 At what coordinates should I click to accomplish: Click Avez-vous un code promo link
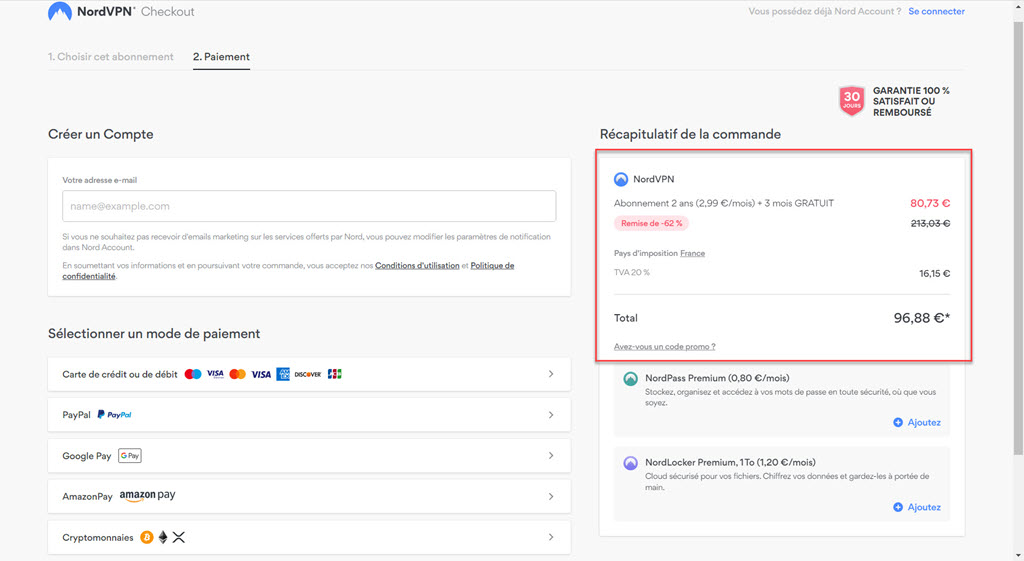664,347
